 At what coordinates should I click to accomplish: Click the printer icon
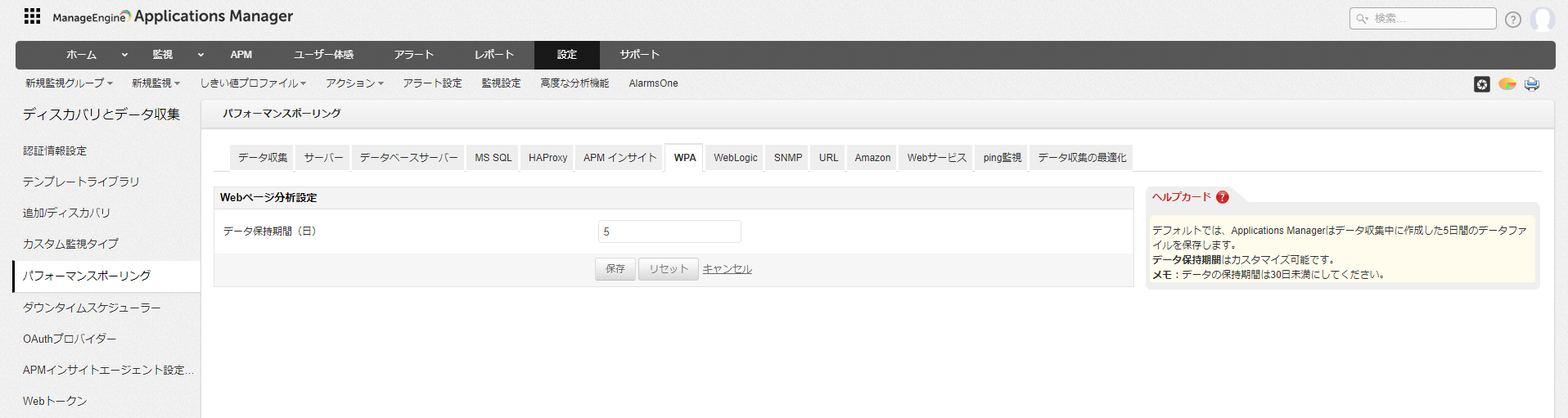[1532, 84]
